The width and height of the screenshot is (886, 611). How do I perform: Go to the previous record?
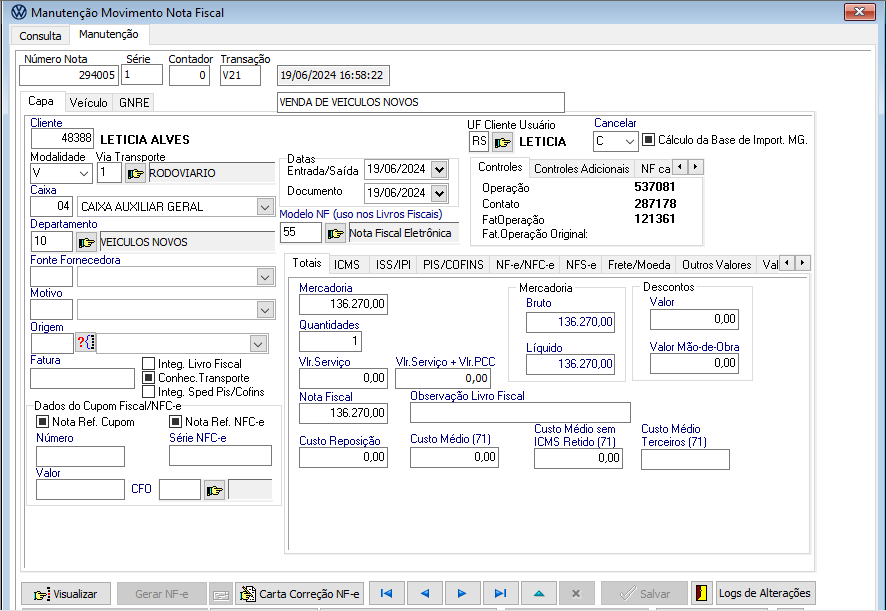coord(424,593)
